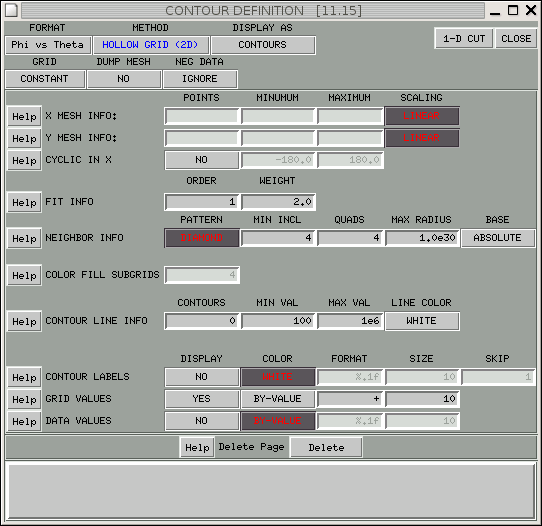Switch BASE from ABSOLUTE

click(x=498, y=238)
